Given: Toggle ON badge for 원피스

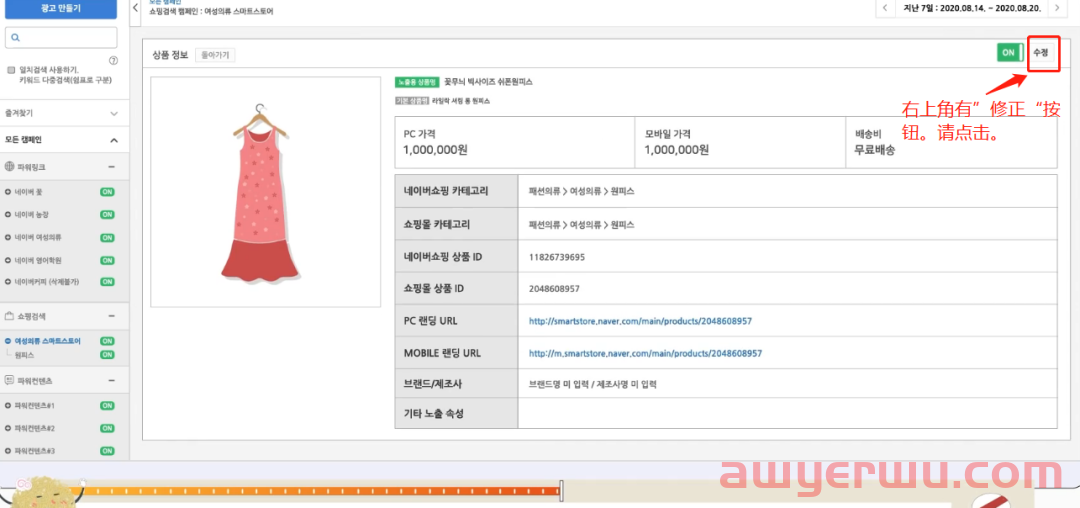Looking at the screenshot, I should point(107,354).
